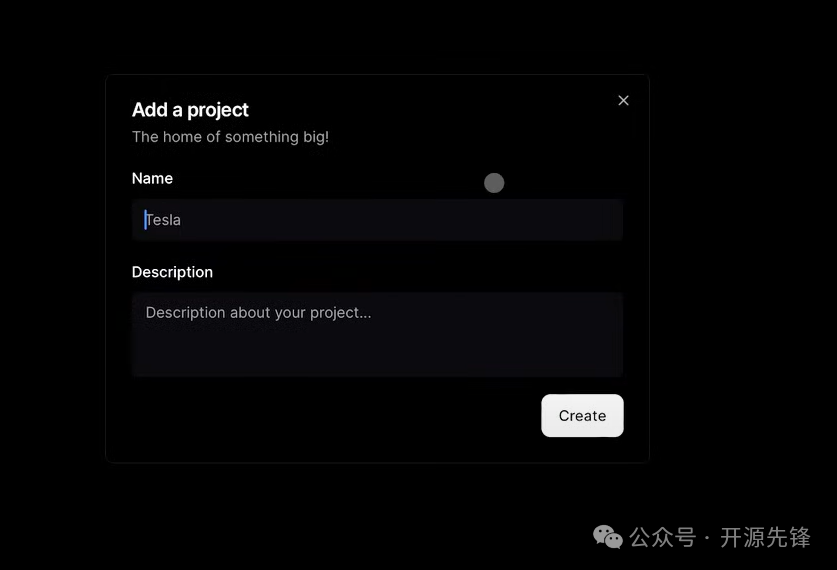Click the Description field label
Viewport: 837px width, 570px height.
(x=172, y=272)
